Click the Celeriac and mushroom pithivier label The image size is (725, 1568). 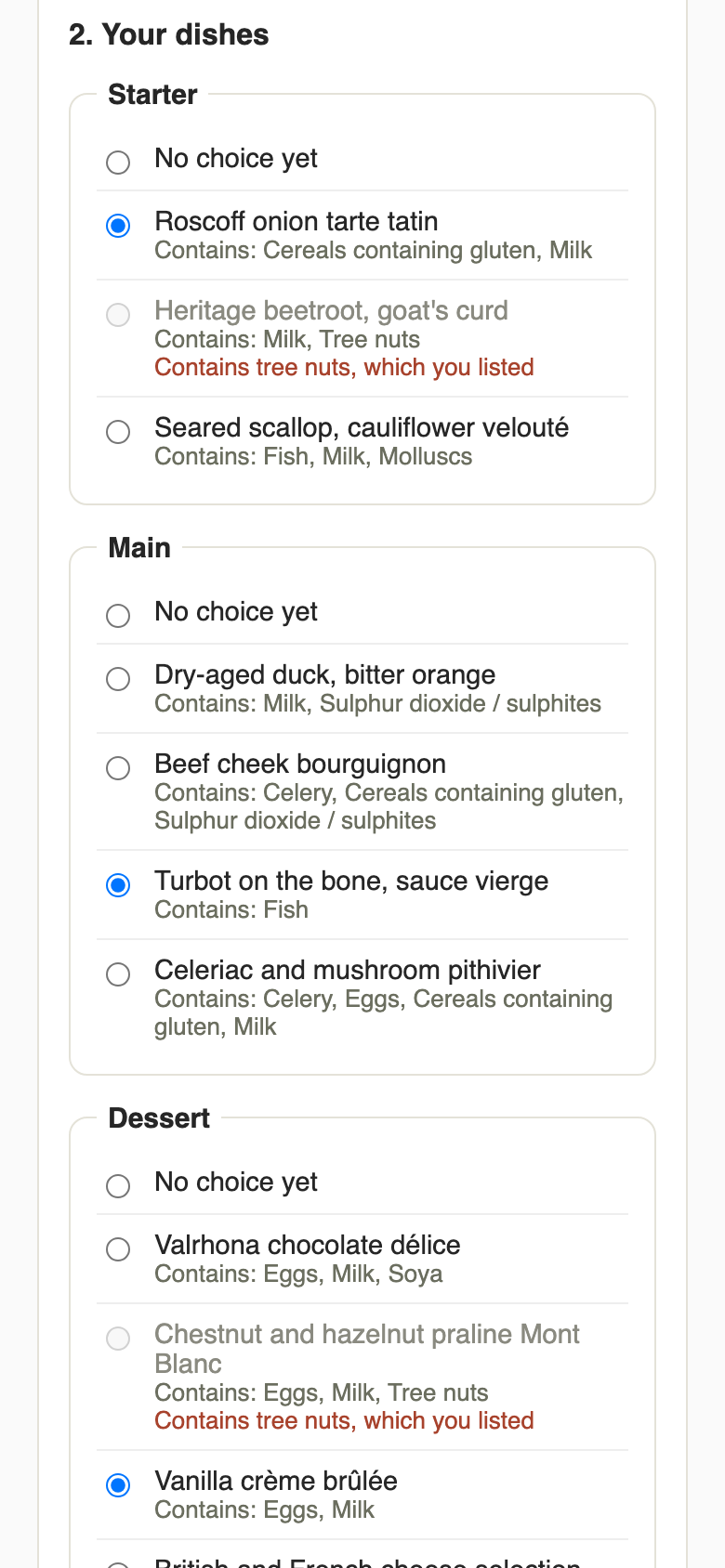point(348,970)
